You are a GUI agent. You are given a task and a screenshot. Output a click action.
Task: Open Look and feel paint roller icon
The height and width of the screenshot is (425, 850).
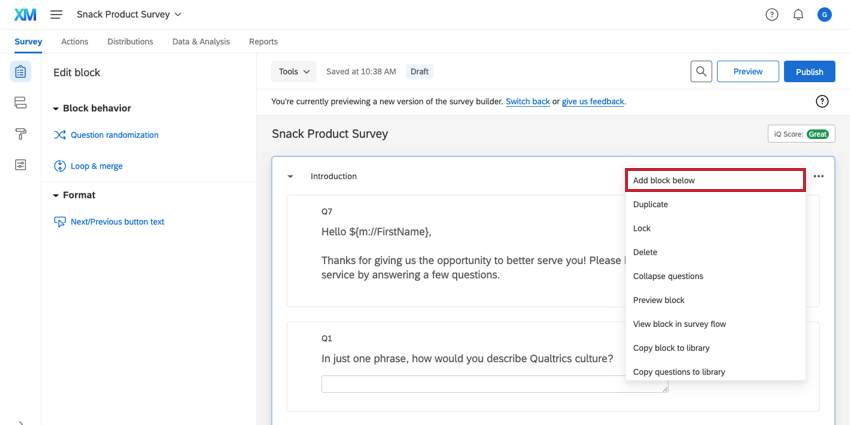pos(20,134)
